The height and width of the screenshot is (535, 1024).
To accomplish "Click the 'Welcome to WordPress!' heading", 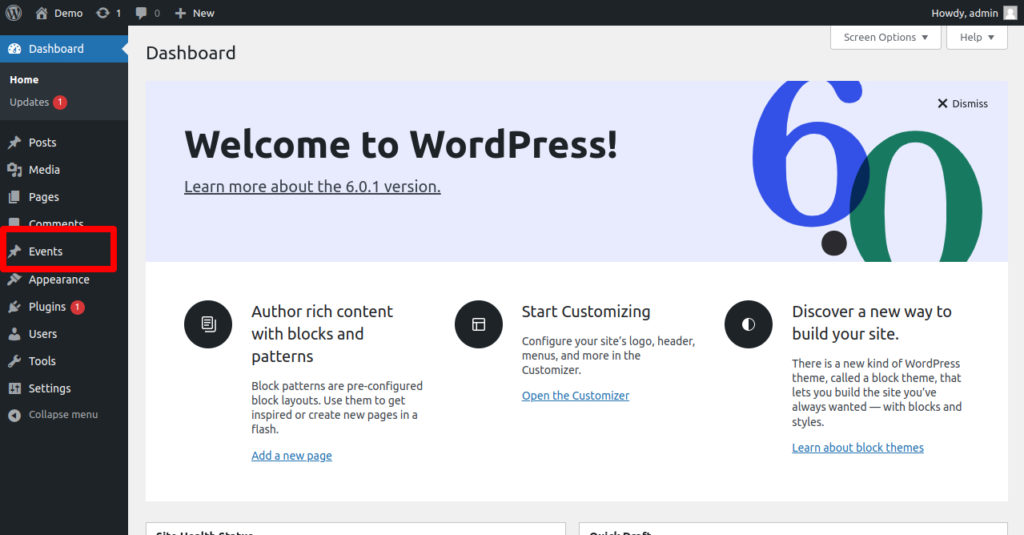I will tap(401, 144).
